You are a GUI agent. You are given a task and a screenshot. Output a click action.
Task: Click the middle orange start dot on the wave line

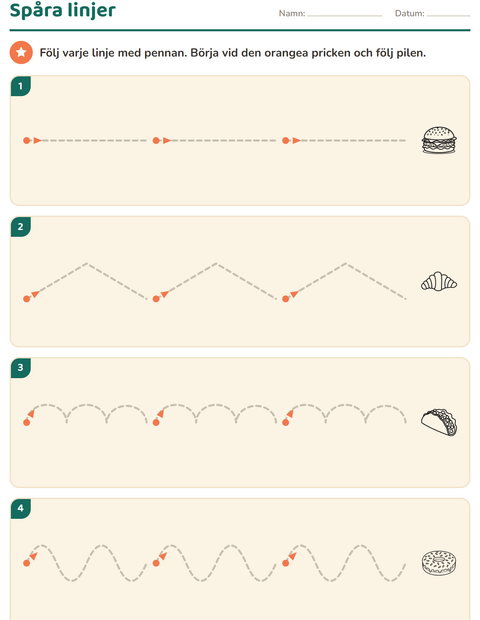click(156, 563)
